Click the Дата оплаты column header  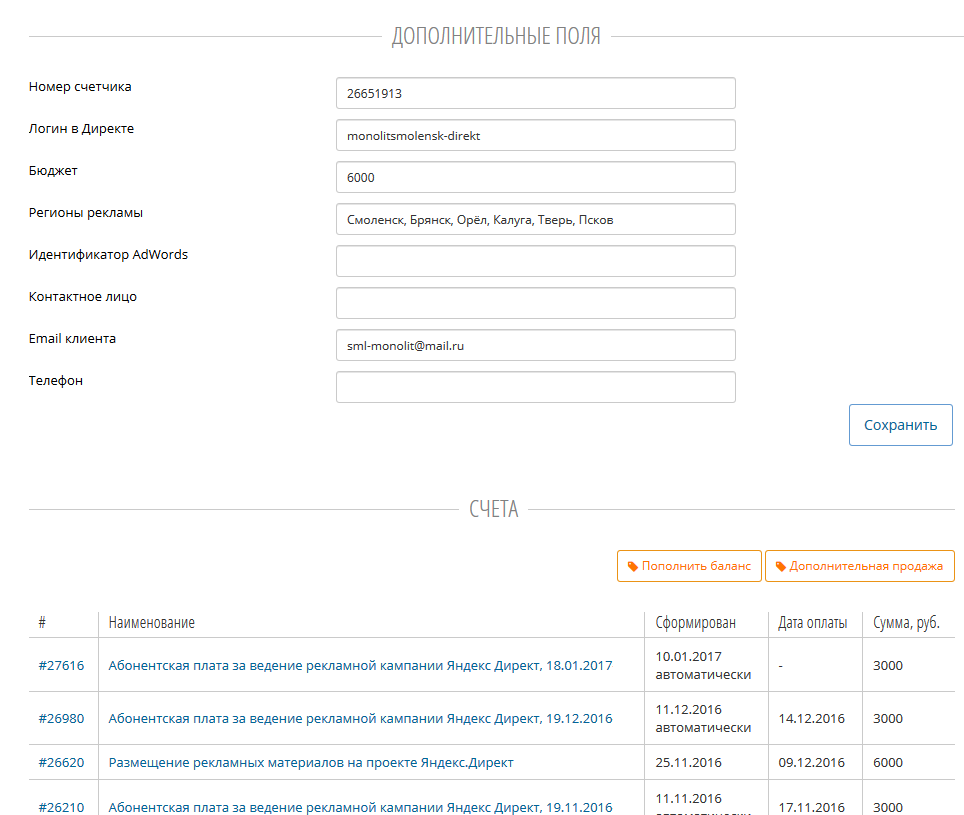point(813,623)
